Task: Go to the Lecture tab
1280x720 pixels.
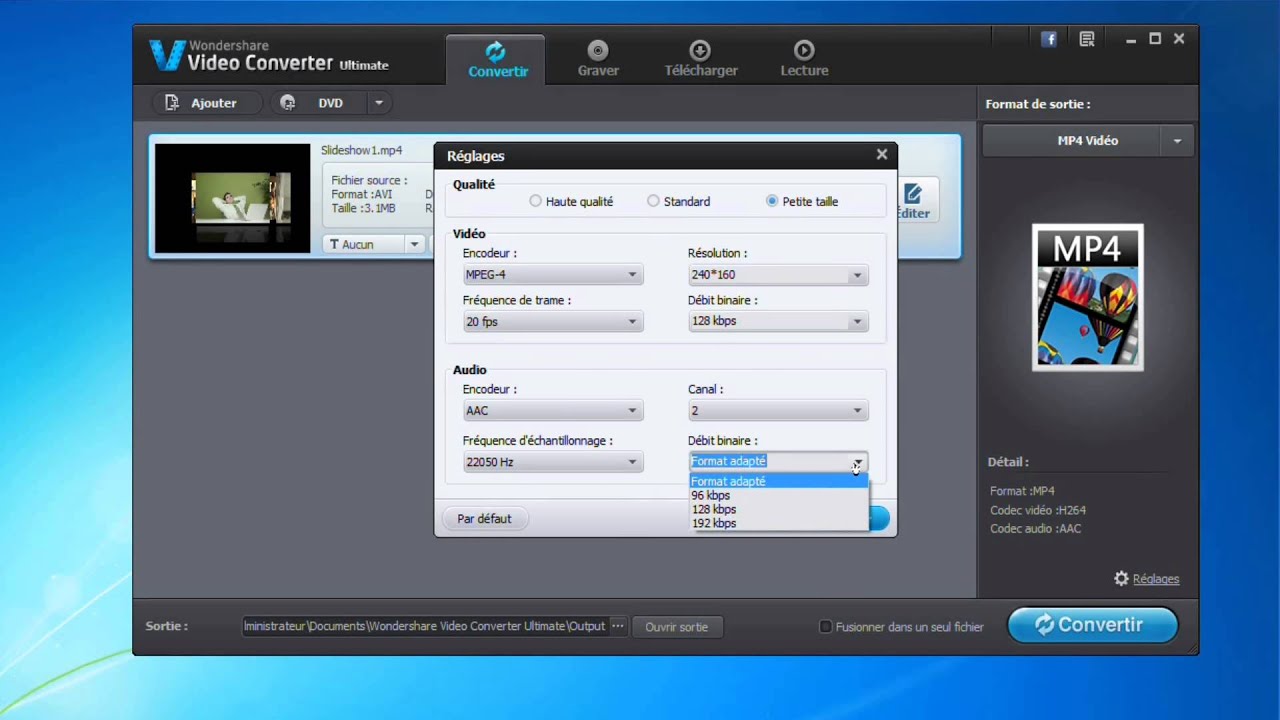Action: click(804, 60)
